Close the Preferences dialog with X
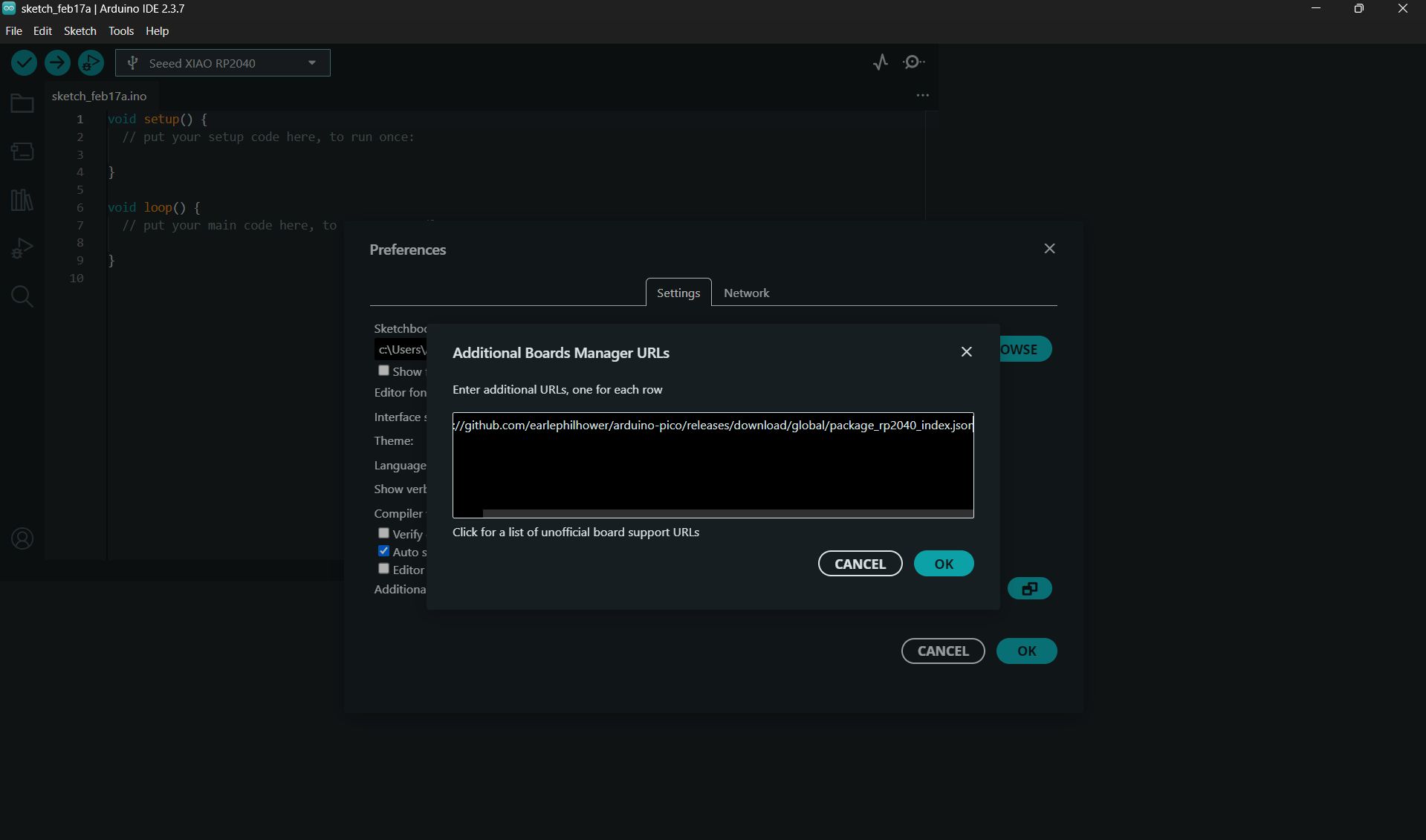1426x840 pixels. (1049, 249)
